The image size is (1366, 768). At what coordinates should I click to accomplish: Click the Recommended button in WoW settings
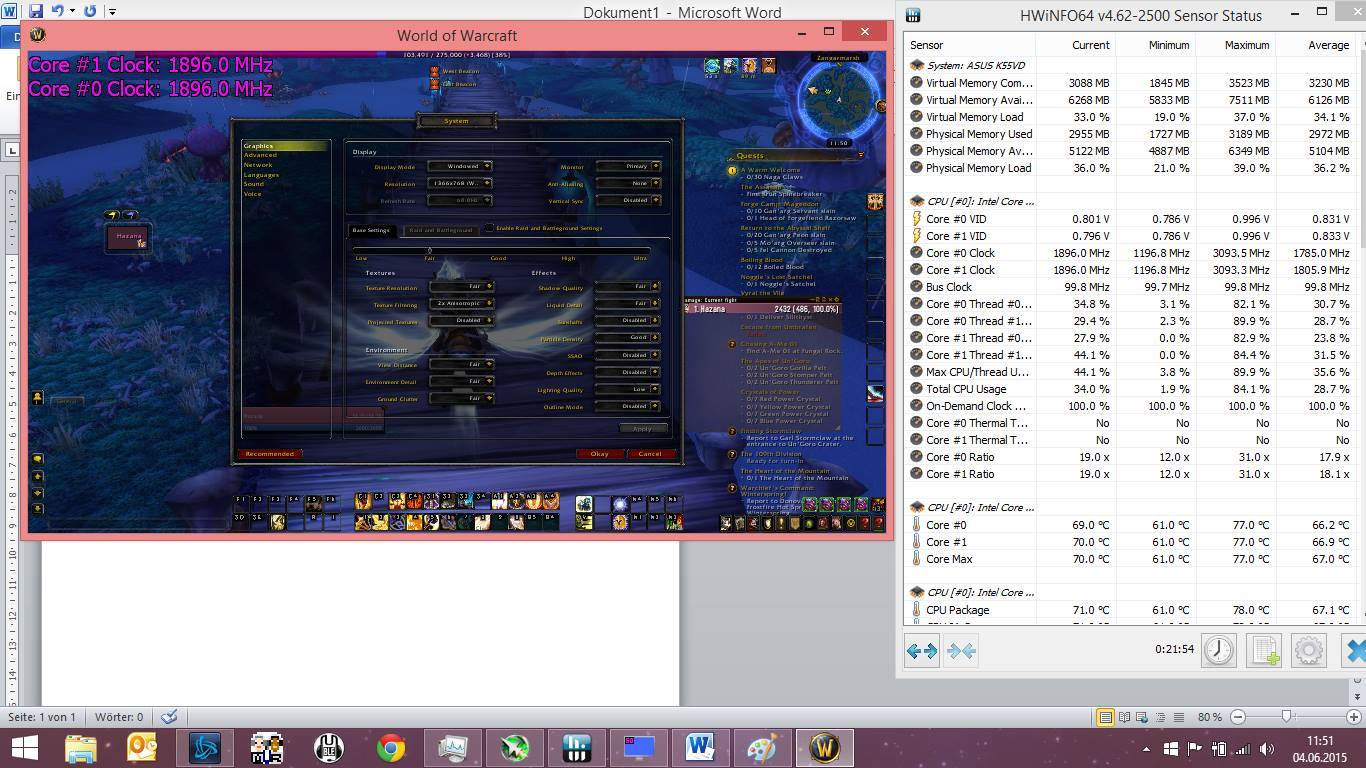[x=270, y=454]
